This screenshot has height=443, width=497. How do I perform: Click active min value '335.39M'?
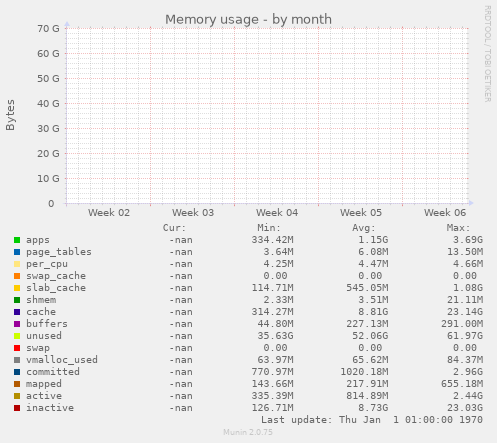click(x=273, y=396)
